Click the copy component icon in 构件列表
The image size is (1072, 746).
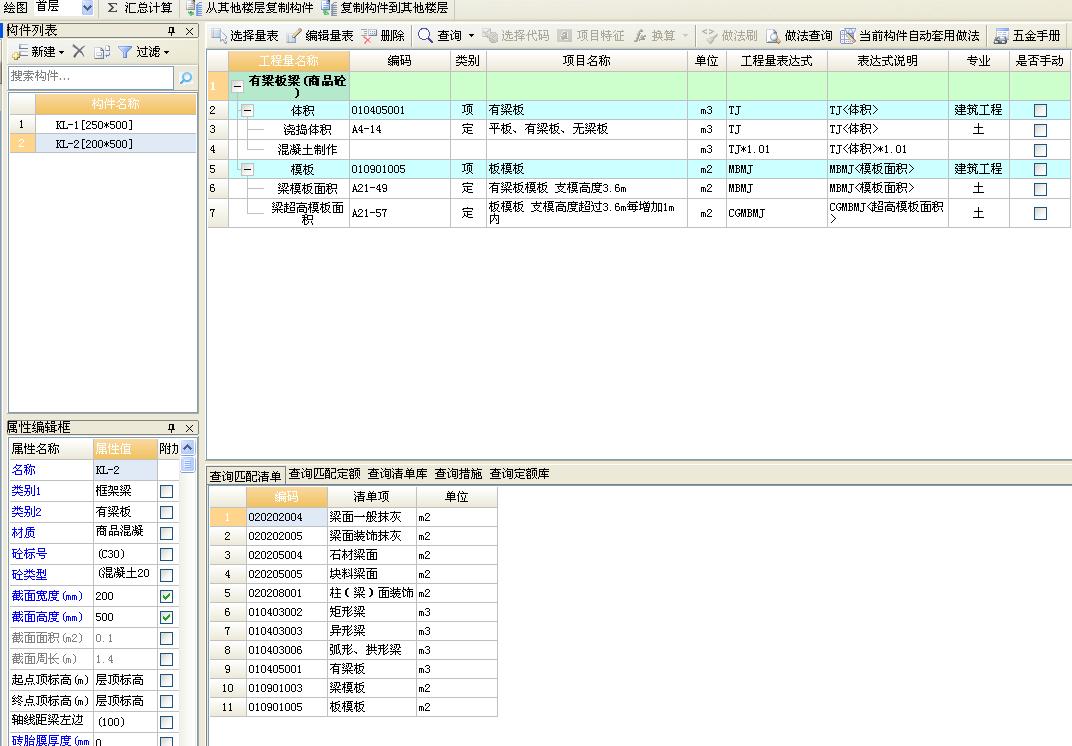click(x=102, y=52)
